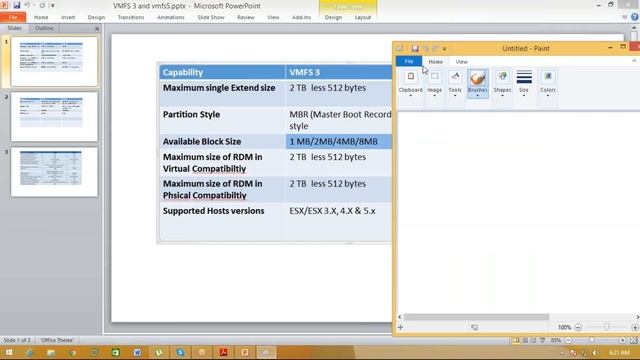Switch to Slide Sorter view using the status bar icon

pyautogui.click(x=525, y=340)
